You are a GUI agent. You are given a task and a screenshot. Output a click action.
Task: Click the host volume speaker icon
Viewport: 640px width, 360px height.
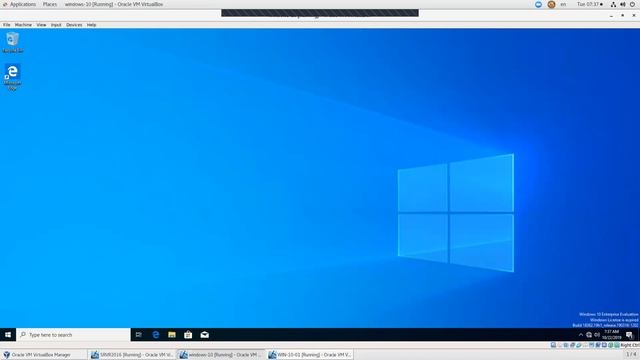(623, 4)
